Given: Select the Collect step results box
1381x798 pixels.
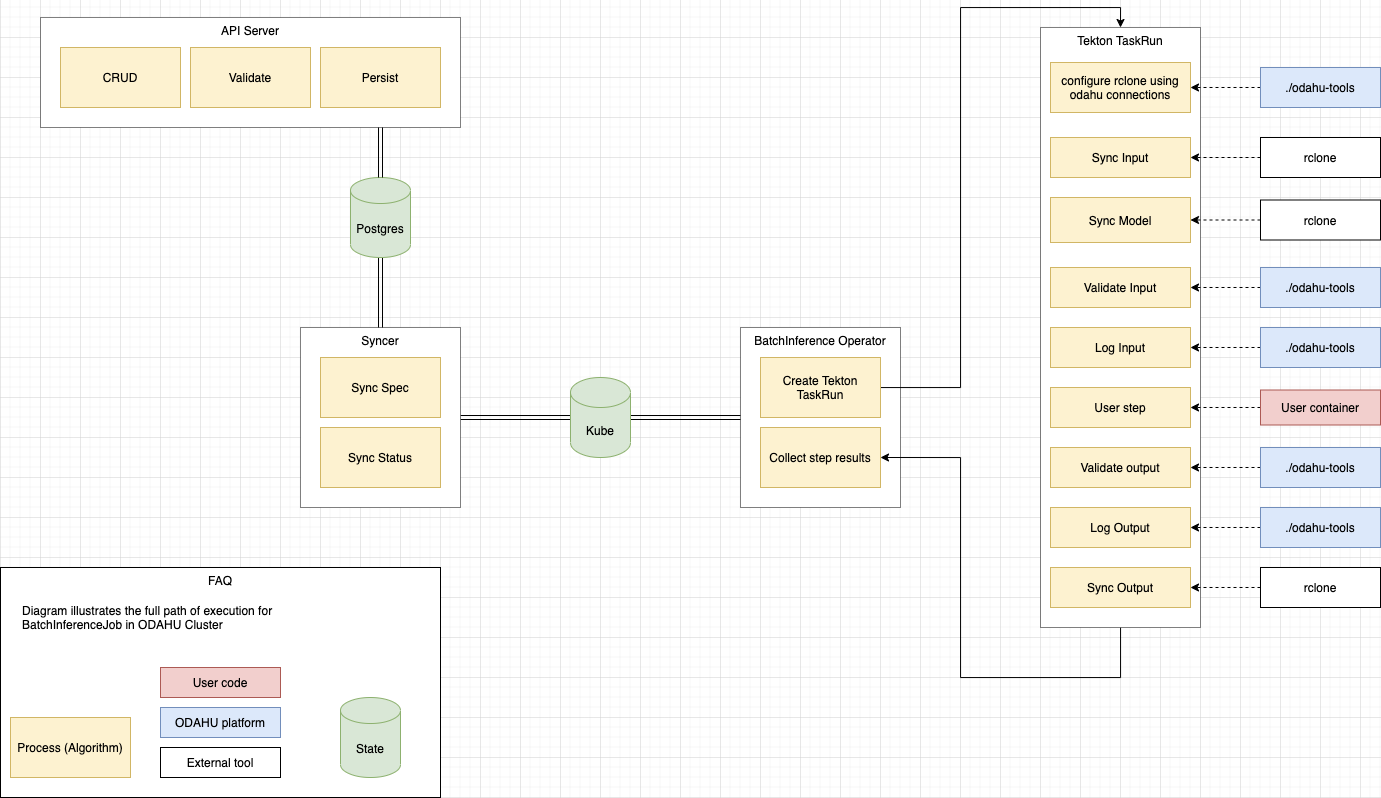Looking at the screenshot, I should 820,457.
